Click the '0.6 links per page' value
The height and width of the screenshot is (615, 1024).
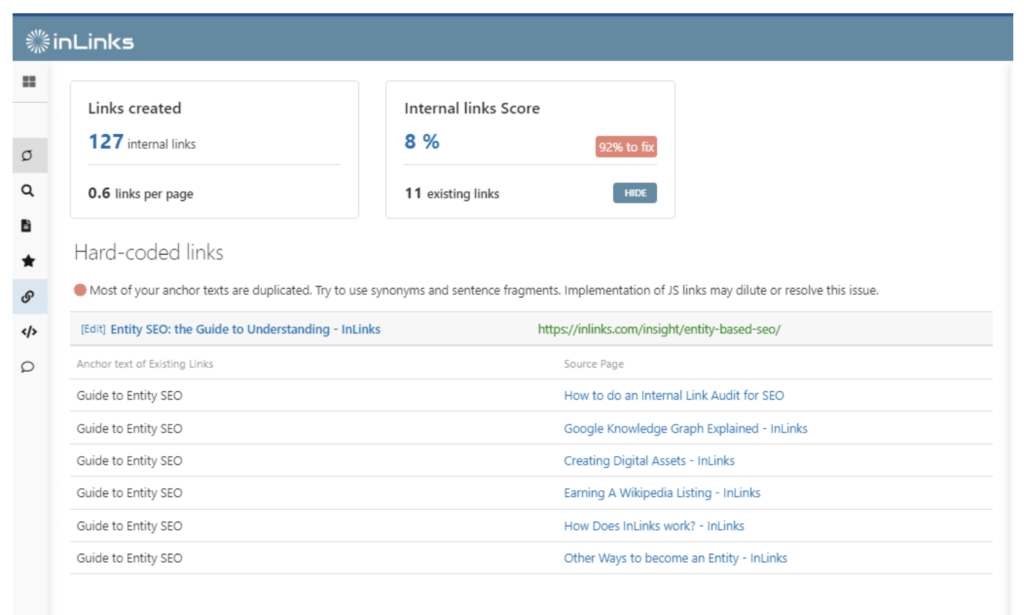[140, 193]
